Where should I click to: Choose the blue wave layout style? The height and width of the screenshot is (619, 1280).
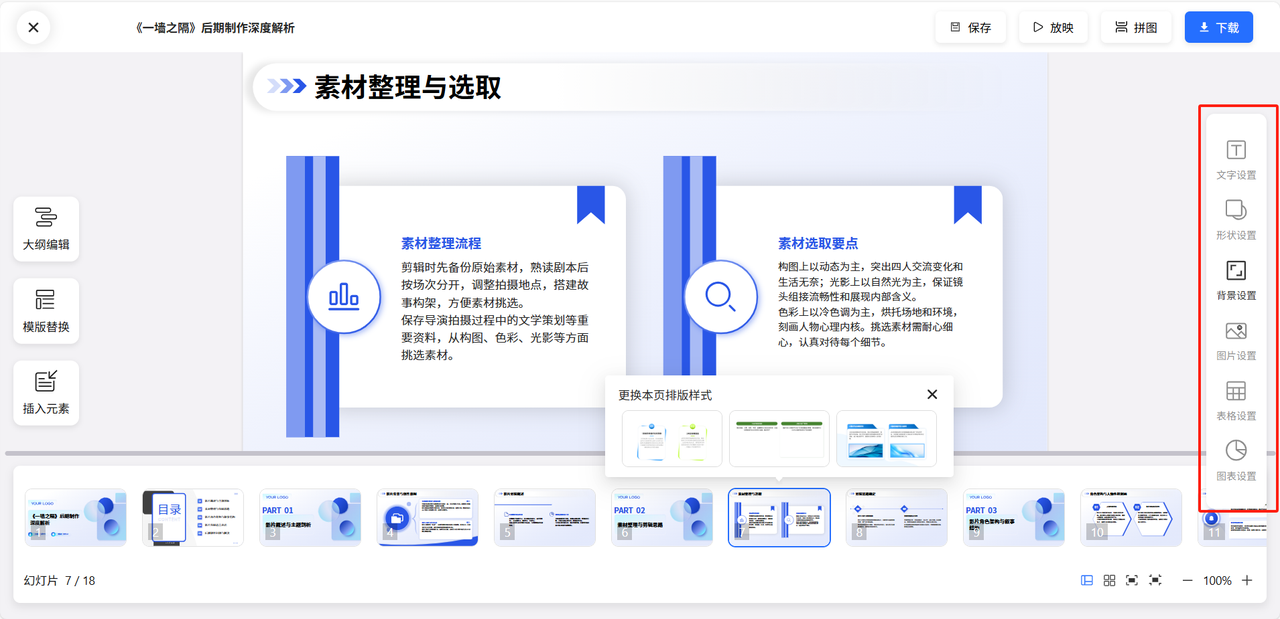click(x=886, y=438)
